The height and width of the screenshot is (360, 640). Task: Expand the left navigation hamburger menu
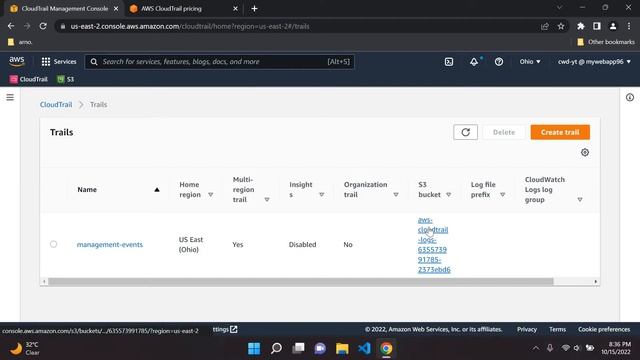click(x=10, y=97)
